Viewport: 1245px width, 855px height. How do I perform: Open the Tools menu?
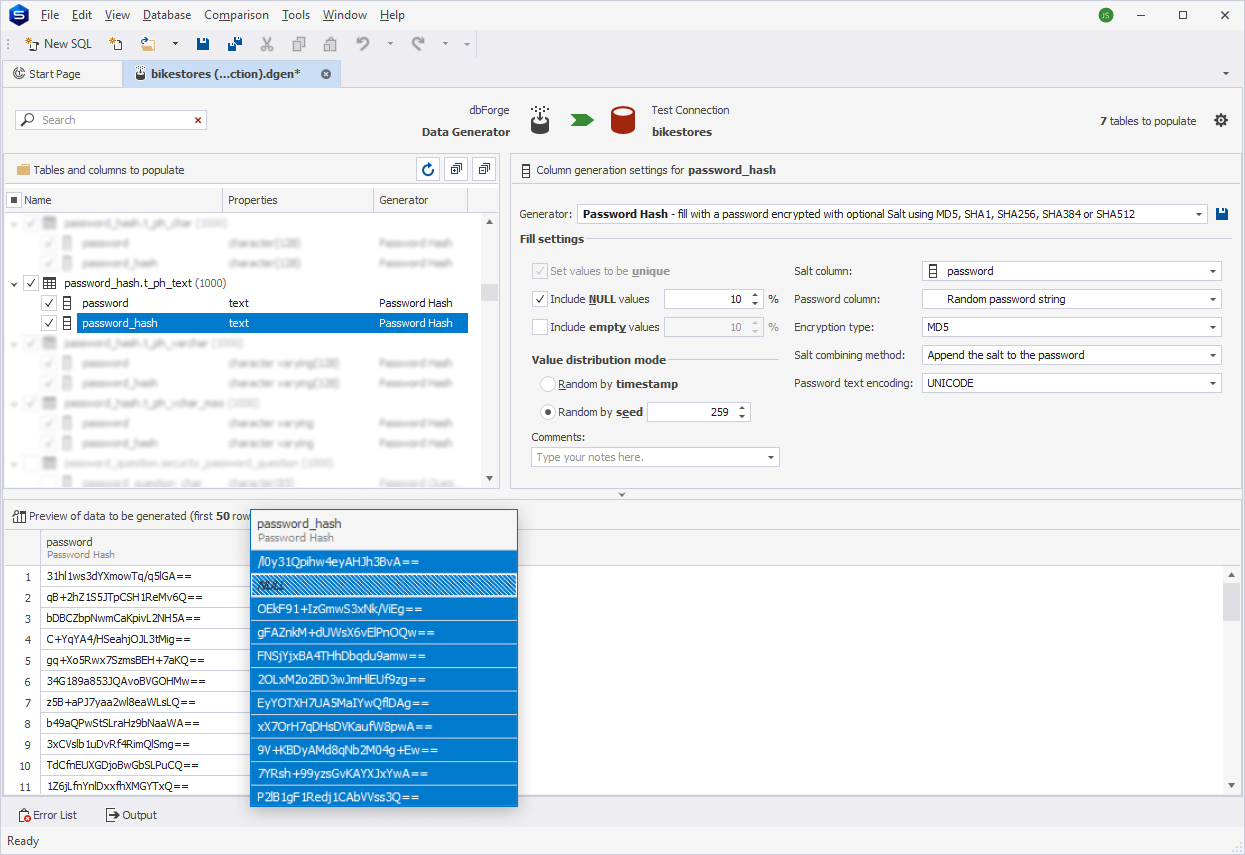tap(296, 15)
